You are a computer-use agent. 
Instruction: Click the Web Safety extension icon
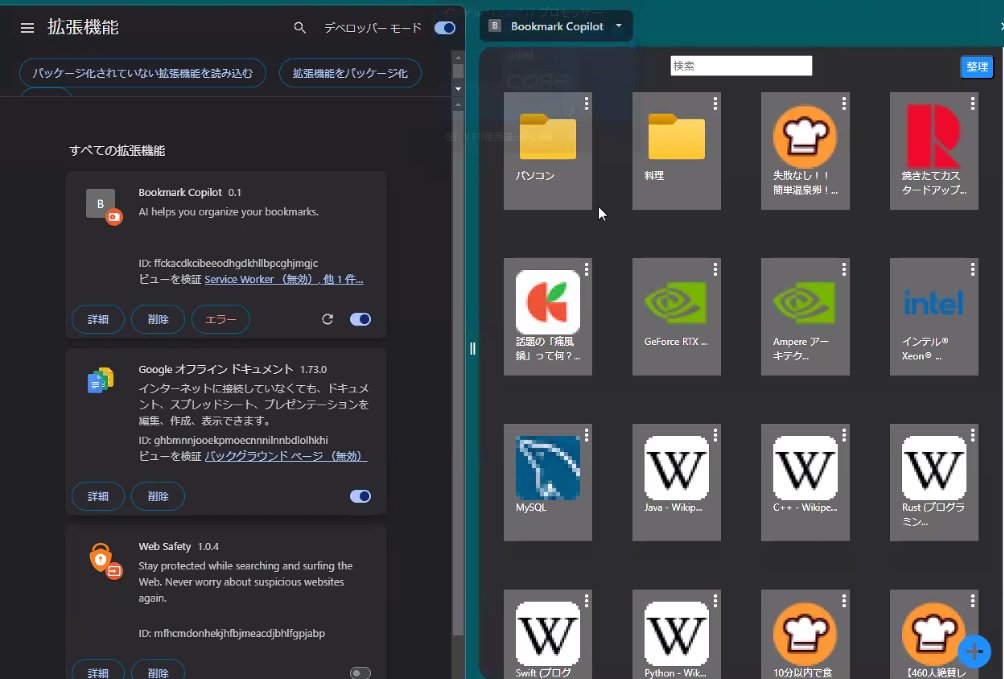pos(106,561)
